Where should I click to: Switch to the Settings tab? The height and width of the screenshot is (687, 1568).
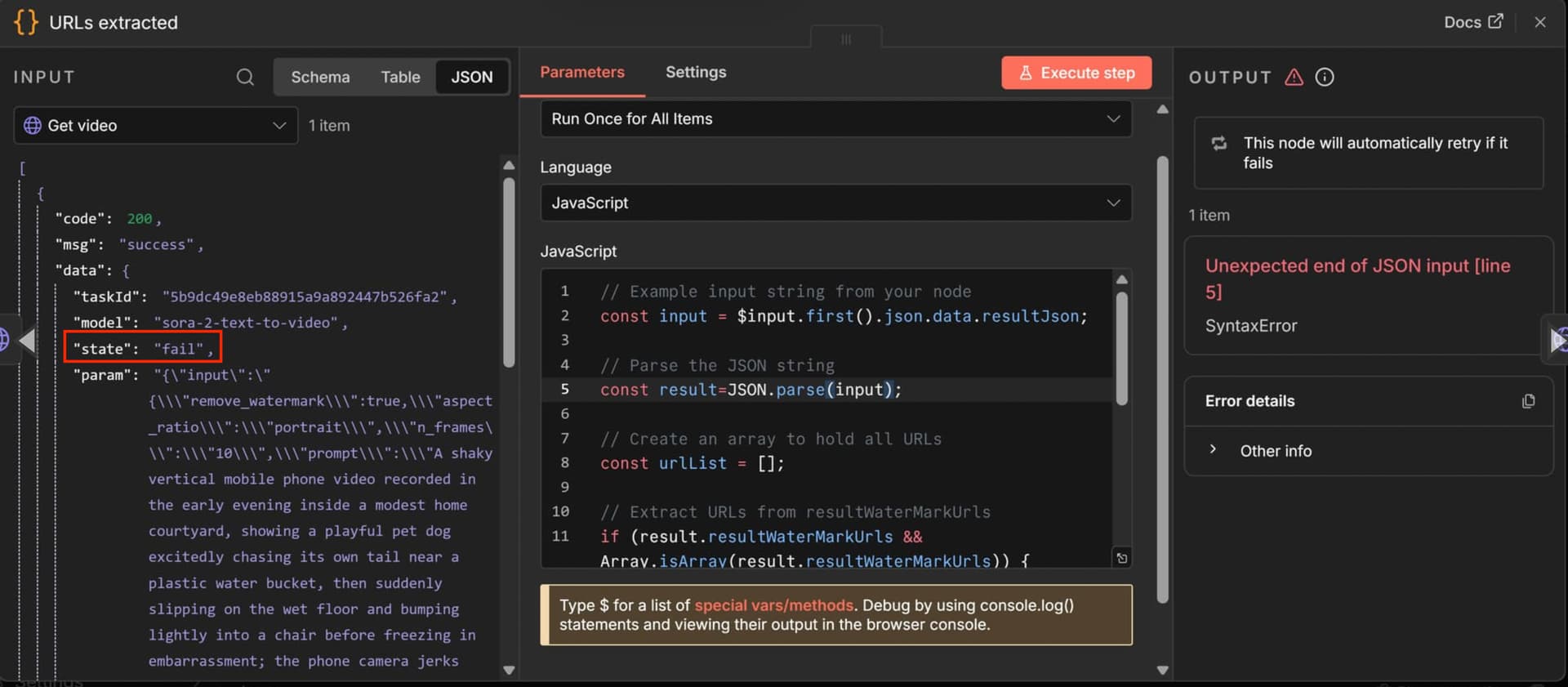point(695,73)
